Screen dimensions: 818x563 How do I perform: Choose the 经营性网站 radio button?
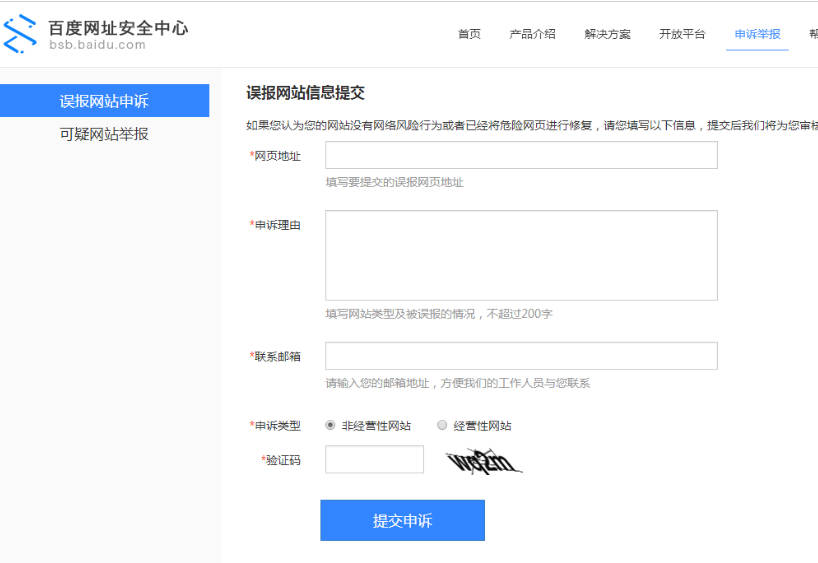(442, 425)
